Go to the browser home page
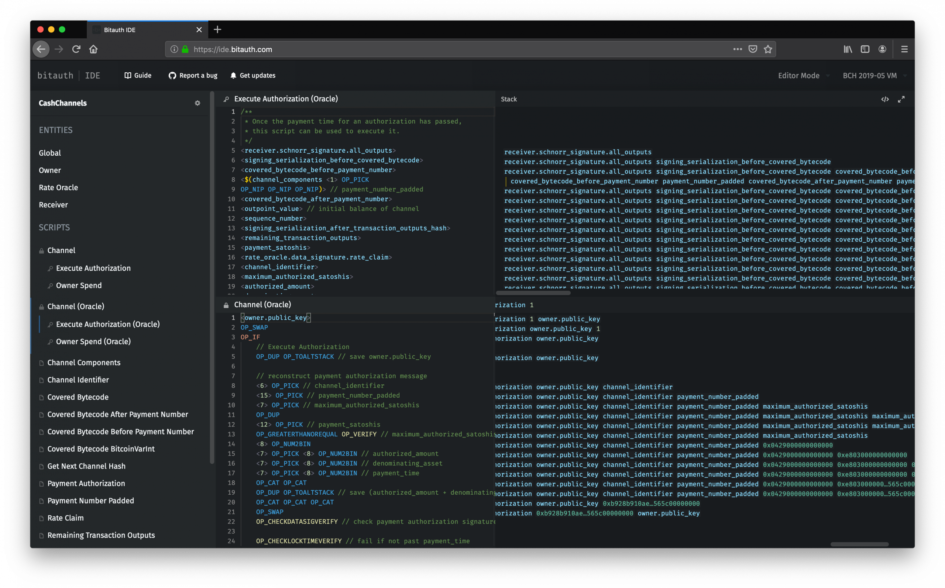The width and height of the screenshot is (945, 588). (x=93, y=49)
